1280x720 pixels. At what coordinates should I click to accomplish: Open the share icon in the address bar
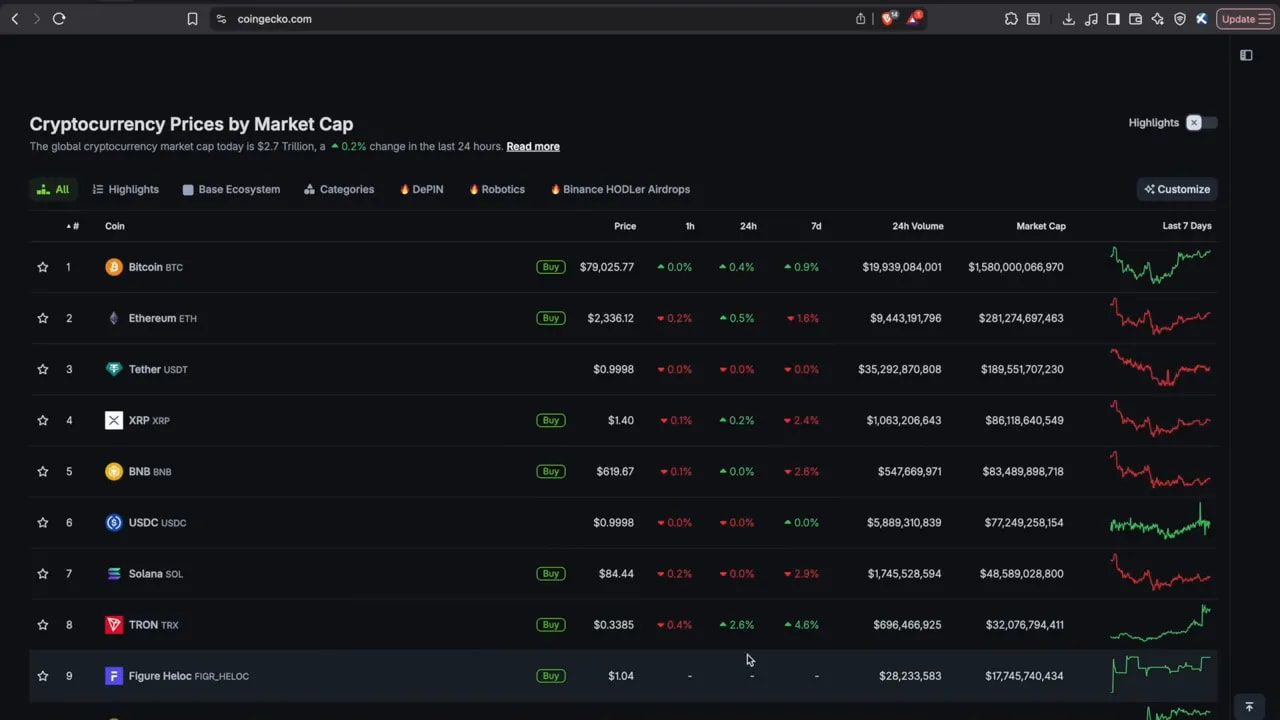(x=860, y=19)
